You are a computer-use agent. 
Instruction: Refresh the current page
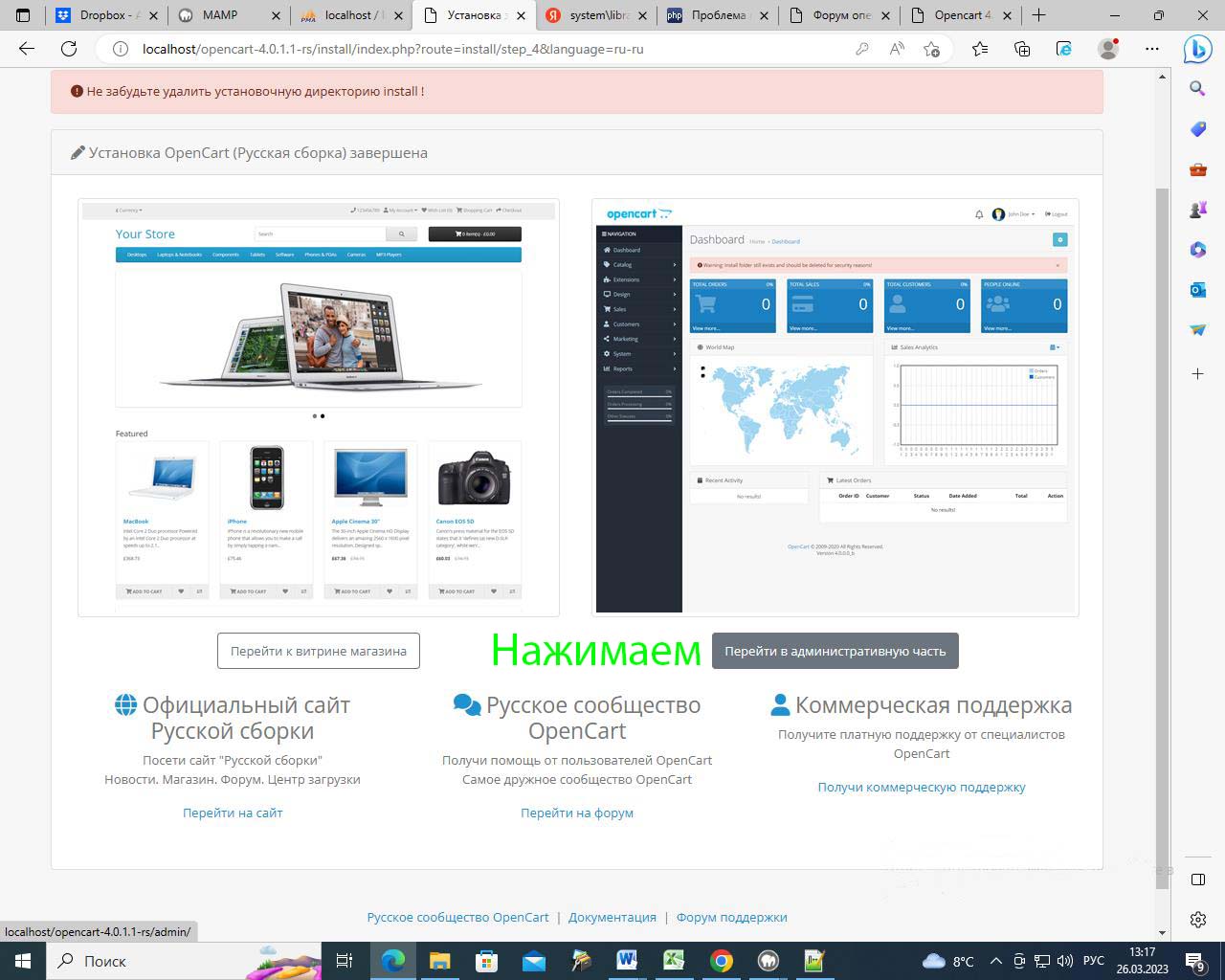(x=69, y=49)
